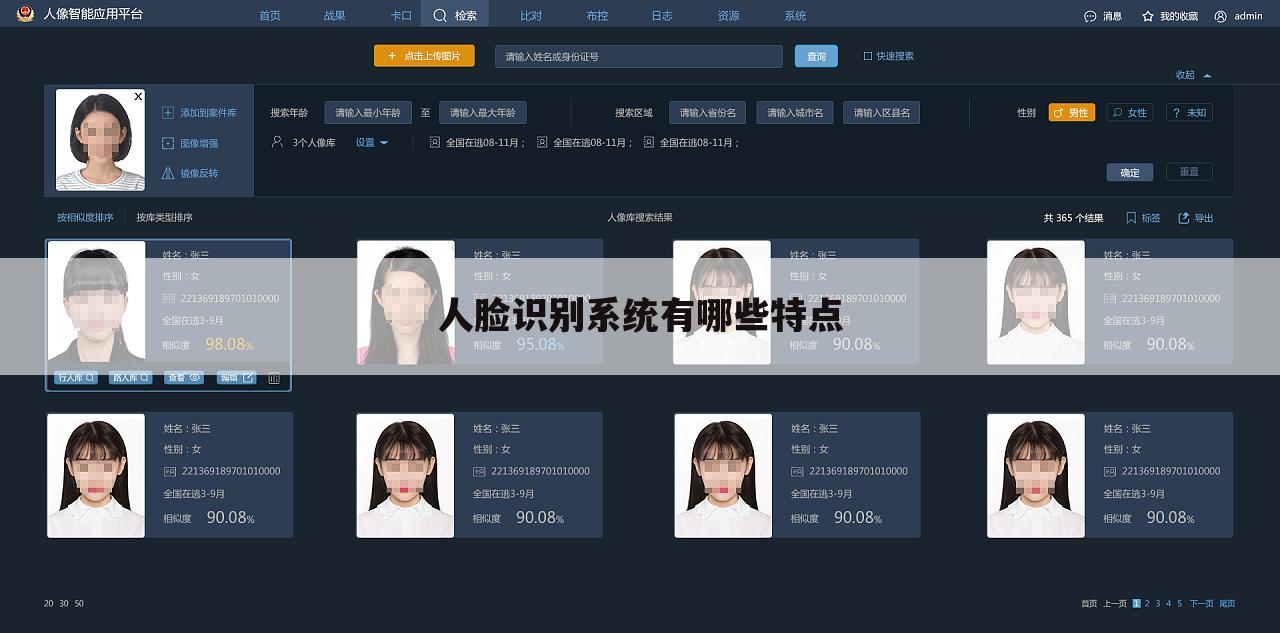
Task: Open 请输入城市名 city selector
Action: (795, 113)
